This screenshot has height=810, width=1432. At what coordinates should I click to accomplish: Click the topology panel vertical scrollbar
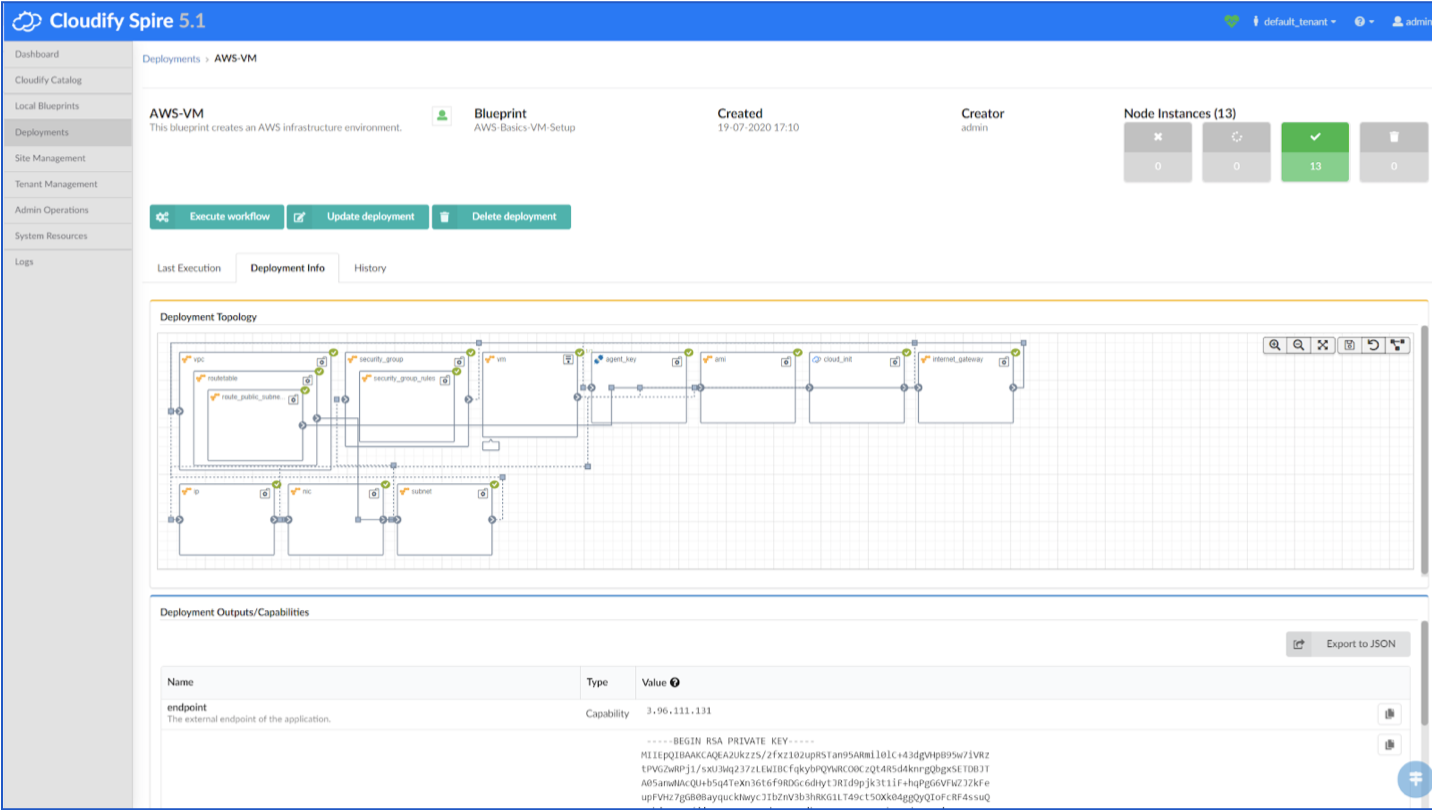pyautogui.click(x=1424, y=449)
